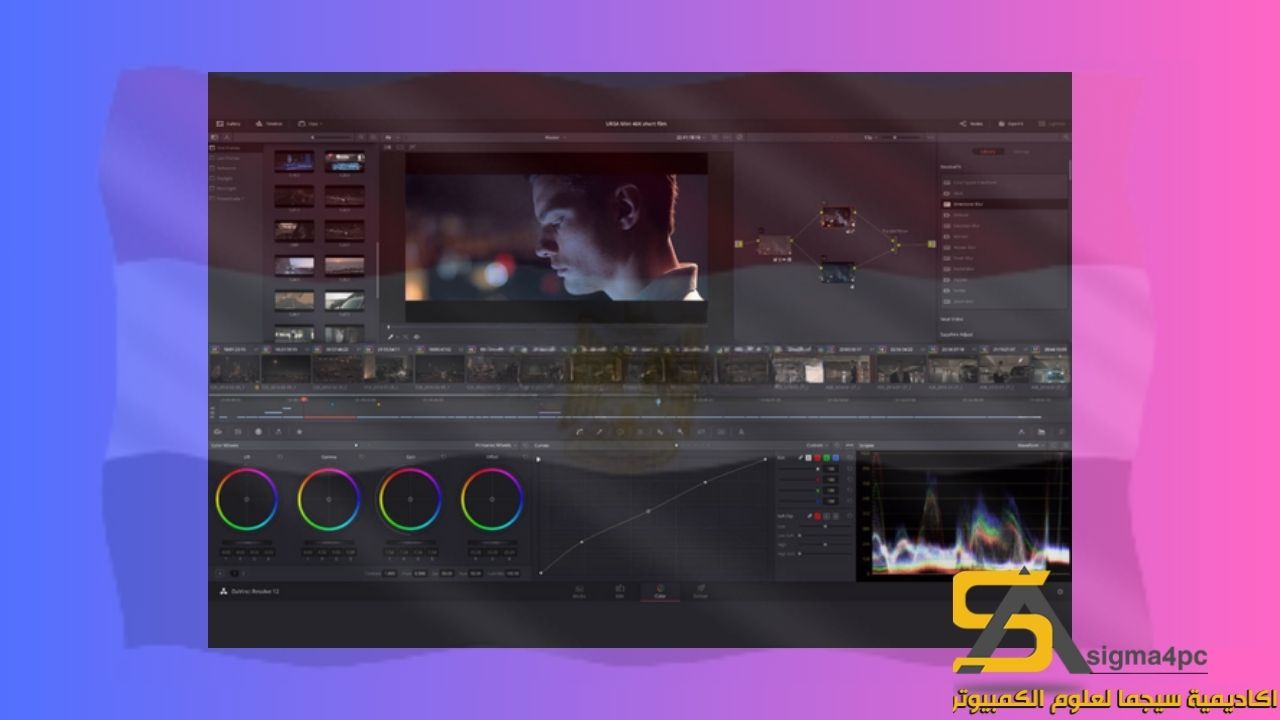Click the Gain color wheel
The image size is (1280, 720).
coord(410,499)
